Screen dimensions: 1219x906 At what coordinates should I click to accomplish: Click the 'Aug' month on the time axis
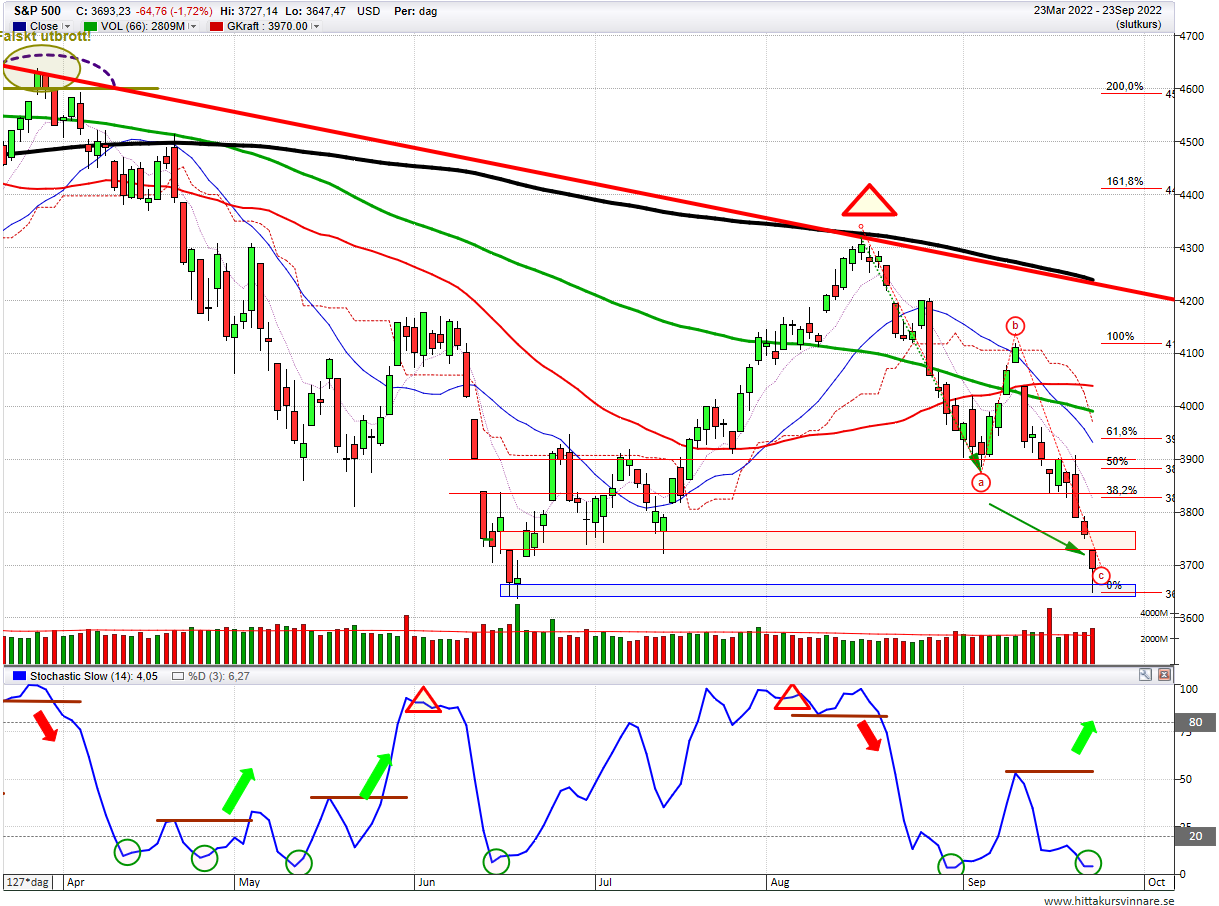(781, 883)
